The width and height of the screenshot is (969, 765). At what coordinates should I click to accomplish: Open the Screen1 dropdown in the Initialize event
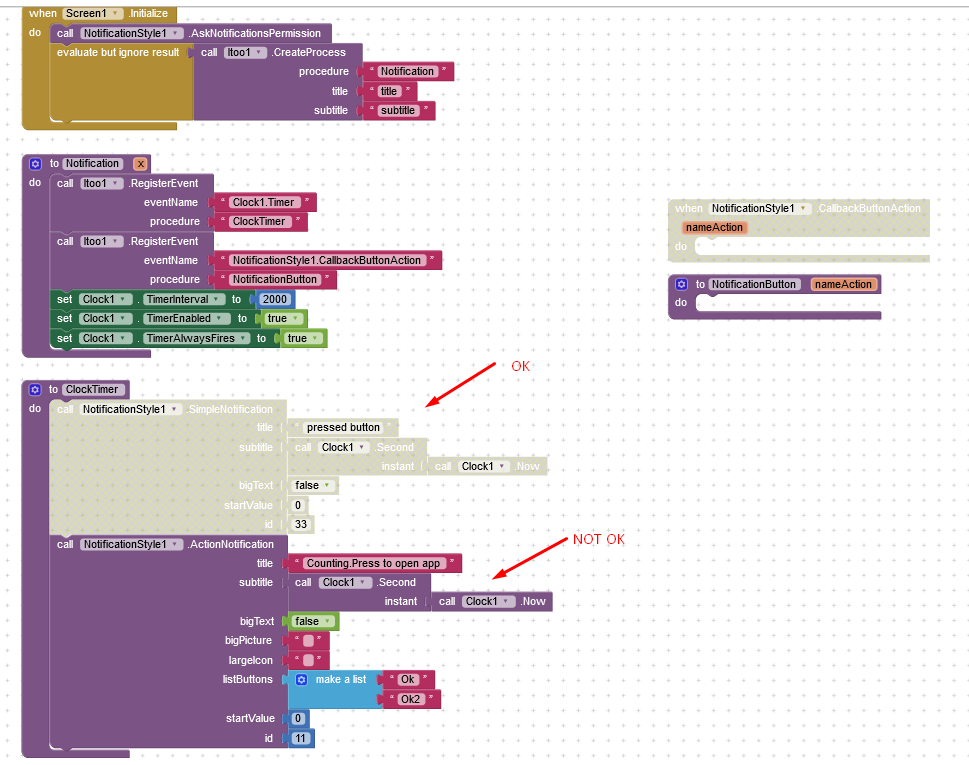tap(93, 14)
